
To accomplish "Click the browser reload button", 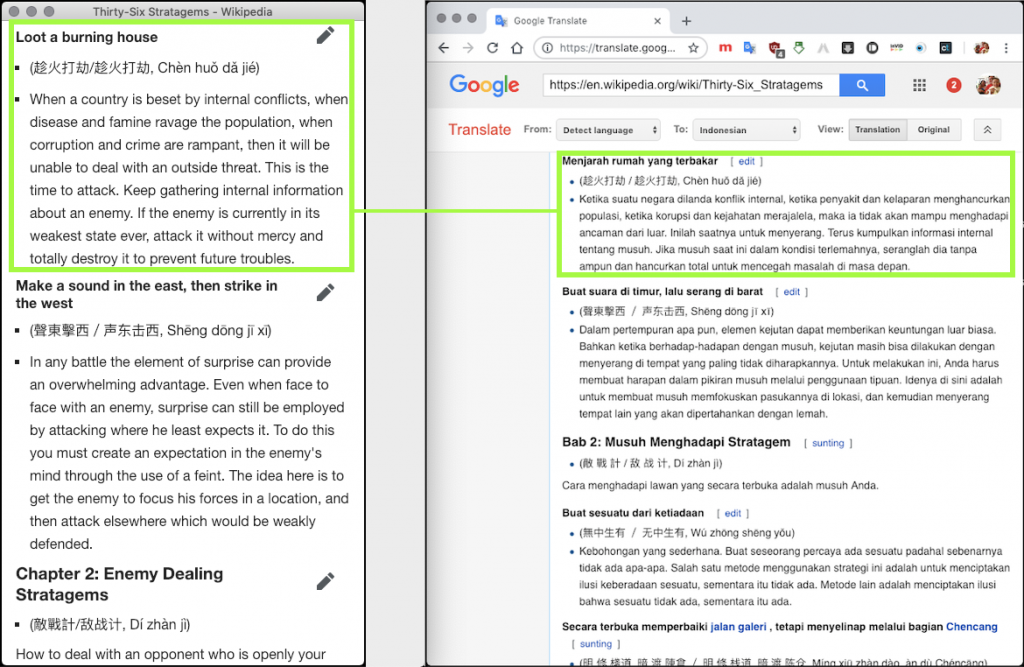I will coord(492,47).
